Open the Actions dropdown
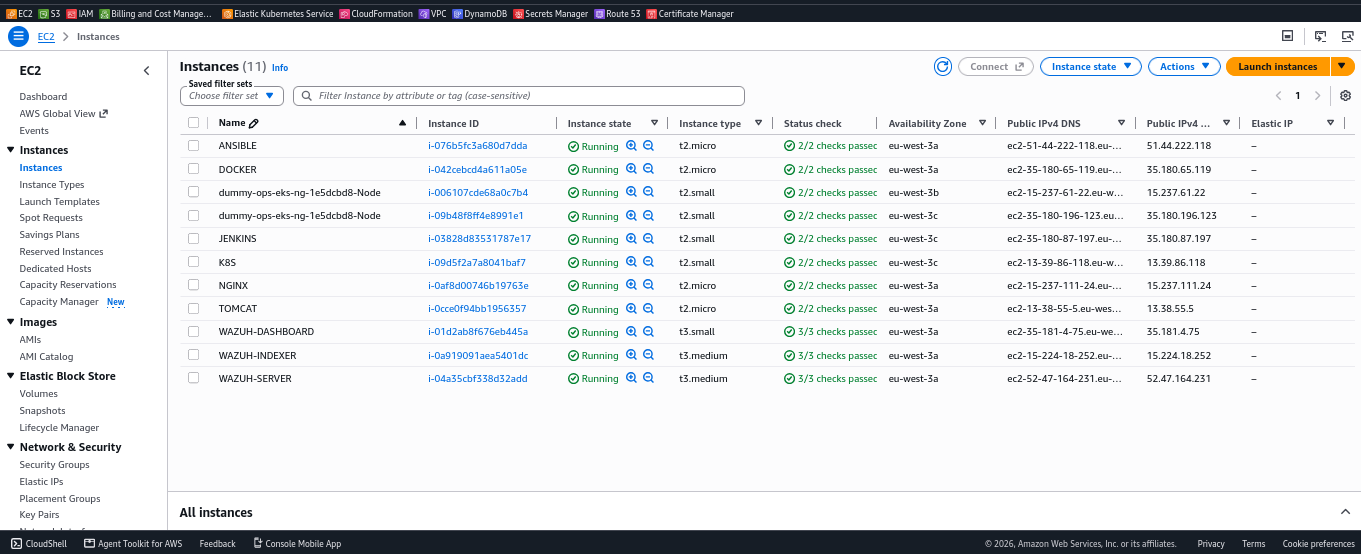1361x554 pixels. 1184,66
